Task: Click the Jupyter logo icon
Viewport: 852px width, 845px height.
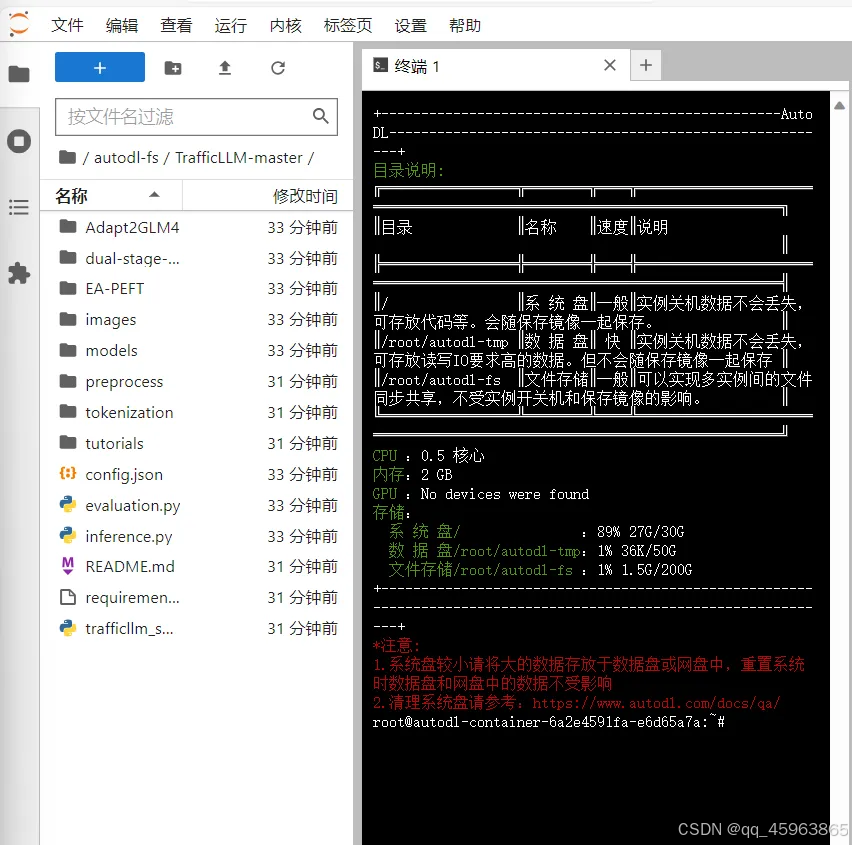Action: [x=20, y=24]
